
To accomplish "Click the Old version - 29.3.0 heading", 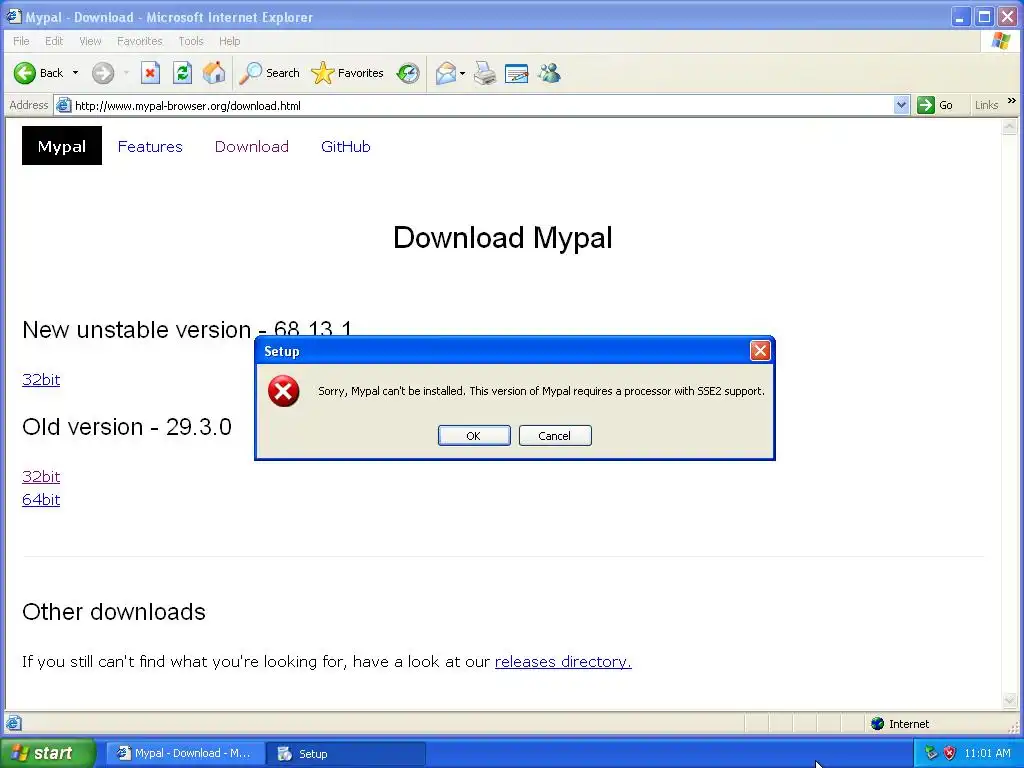I will click(x=127, y=426).
